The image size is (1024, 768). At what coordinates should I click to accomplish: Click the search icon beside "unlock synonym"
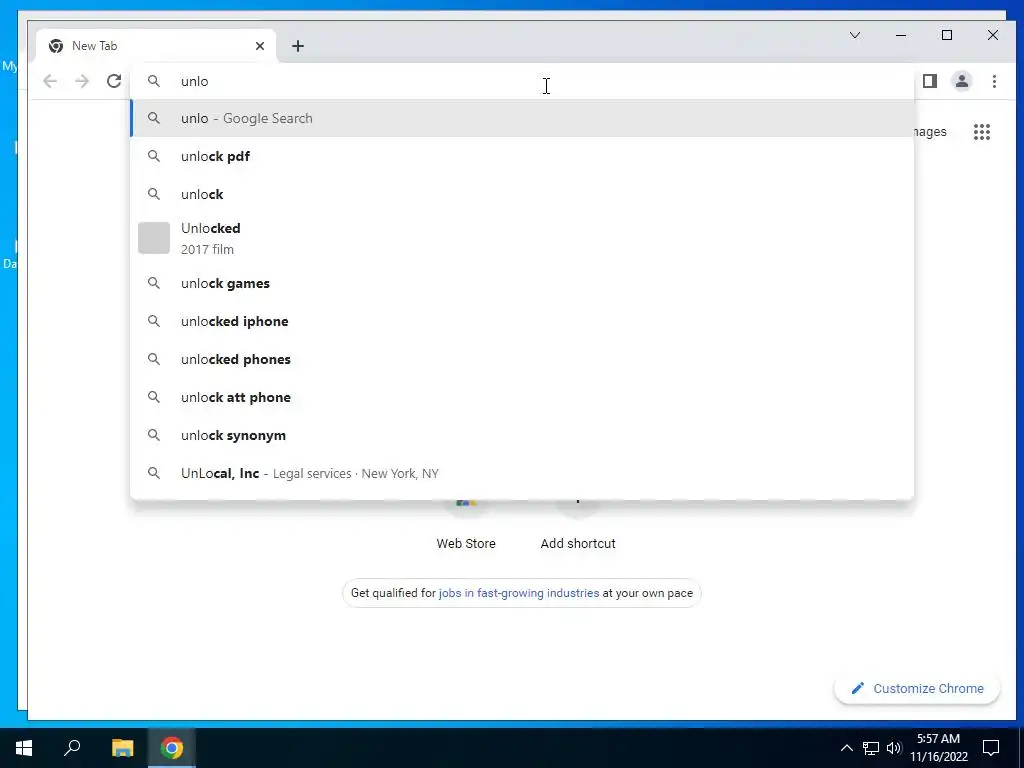click(x=153, y=435)
